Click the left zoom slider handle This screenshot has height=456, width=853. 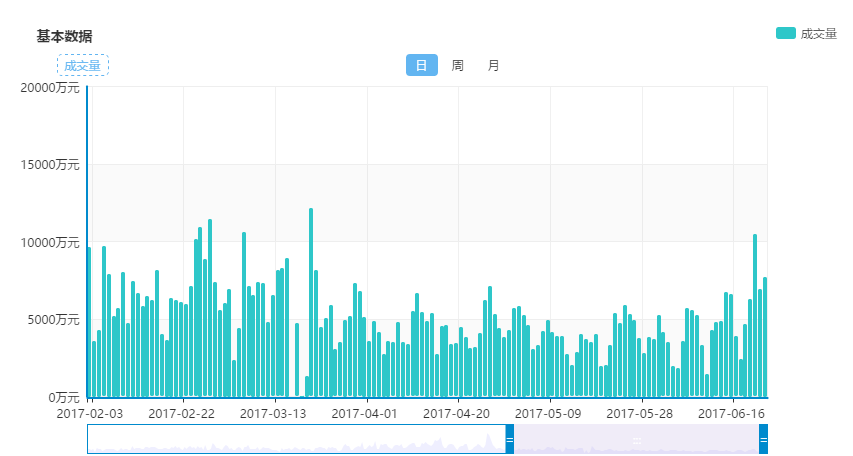click(510, 439)
